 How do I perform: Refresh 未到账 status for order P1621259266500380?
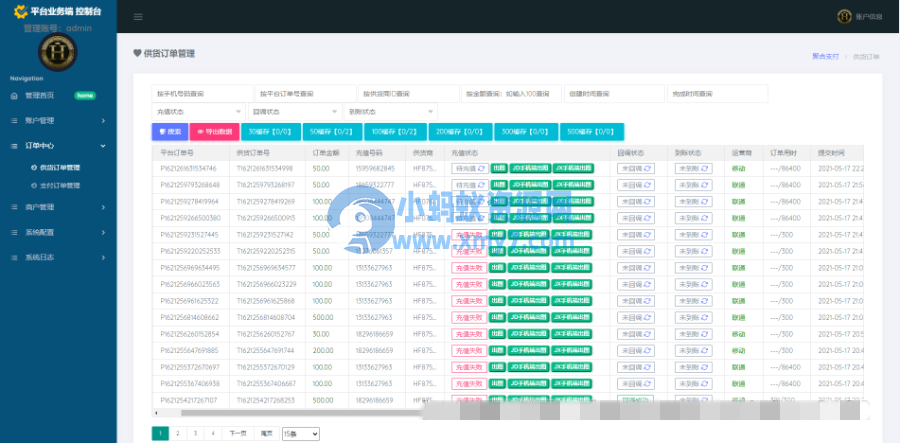point(704,218)
